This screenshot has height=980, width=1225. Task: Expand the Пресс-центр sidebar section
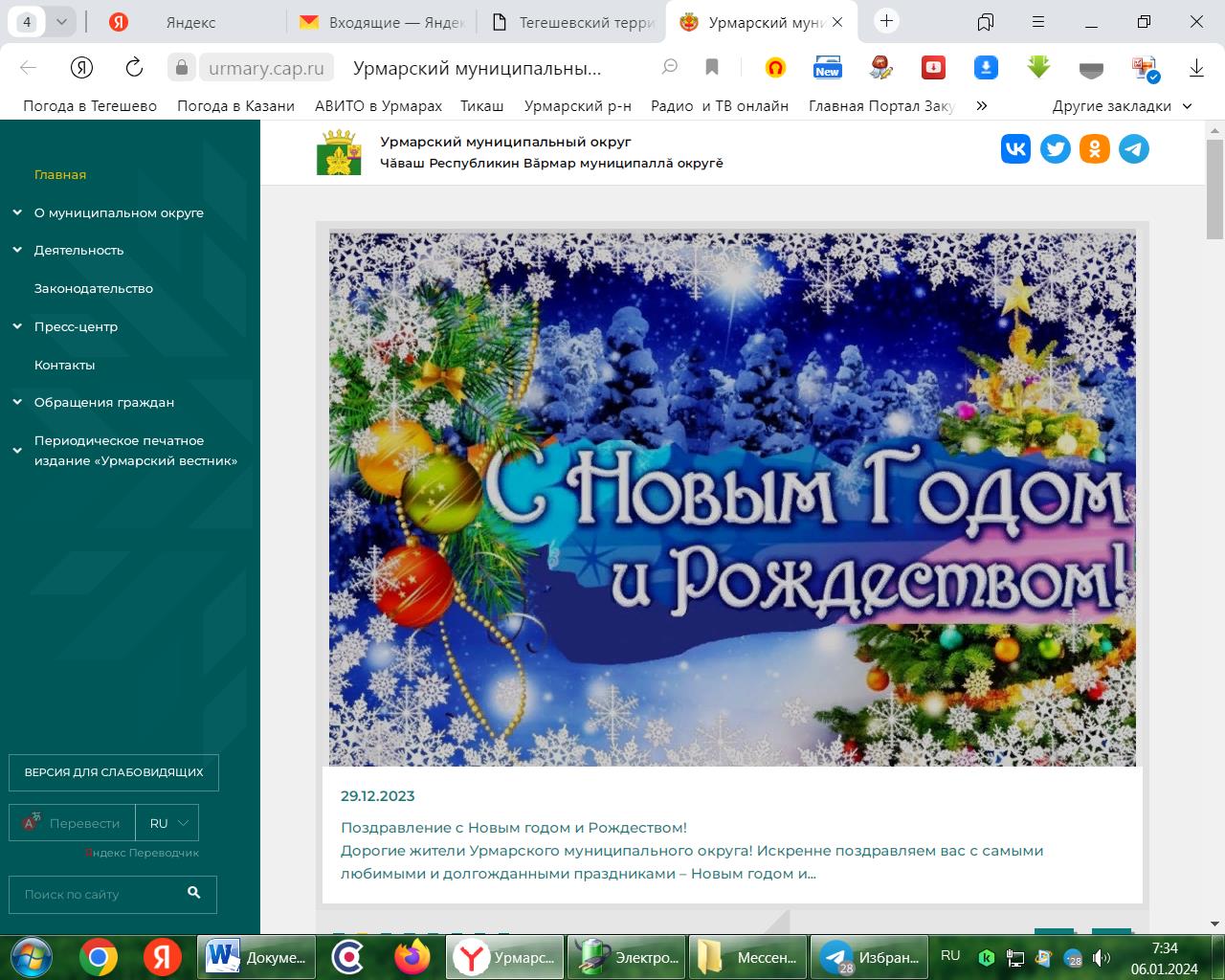coord(17,326)
